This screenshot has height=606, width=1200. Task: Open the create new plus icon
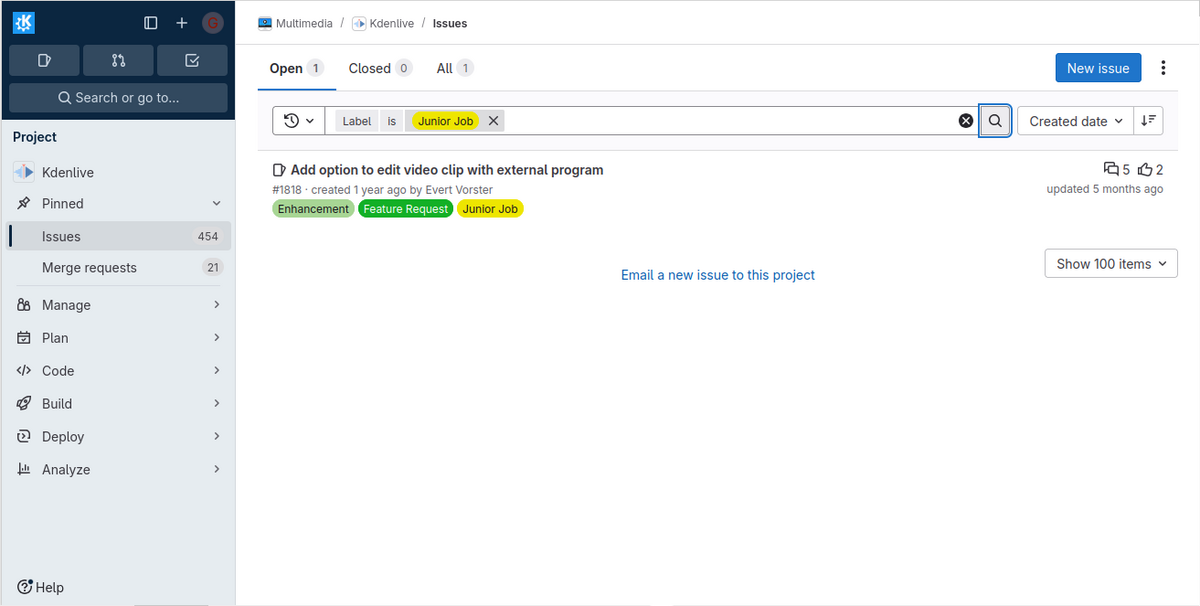pyautogui.click(x=182, y=23)
